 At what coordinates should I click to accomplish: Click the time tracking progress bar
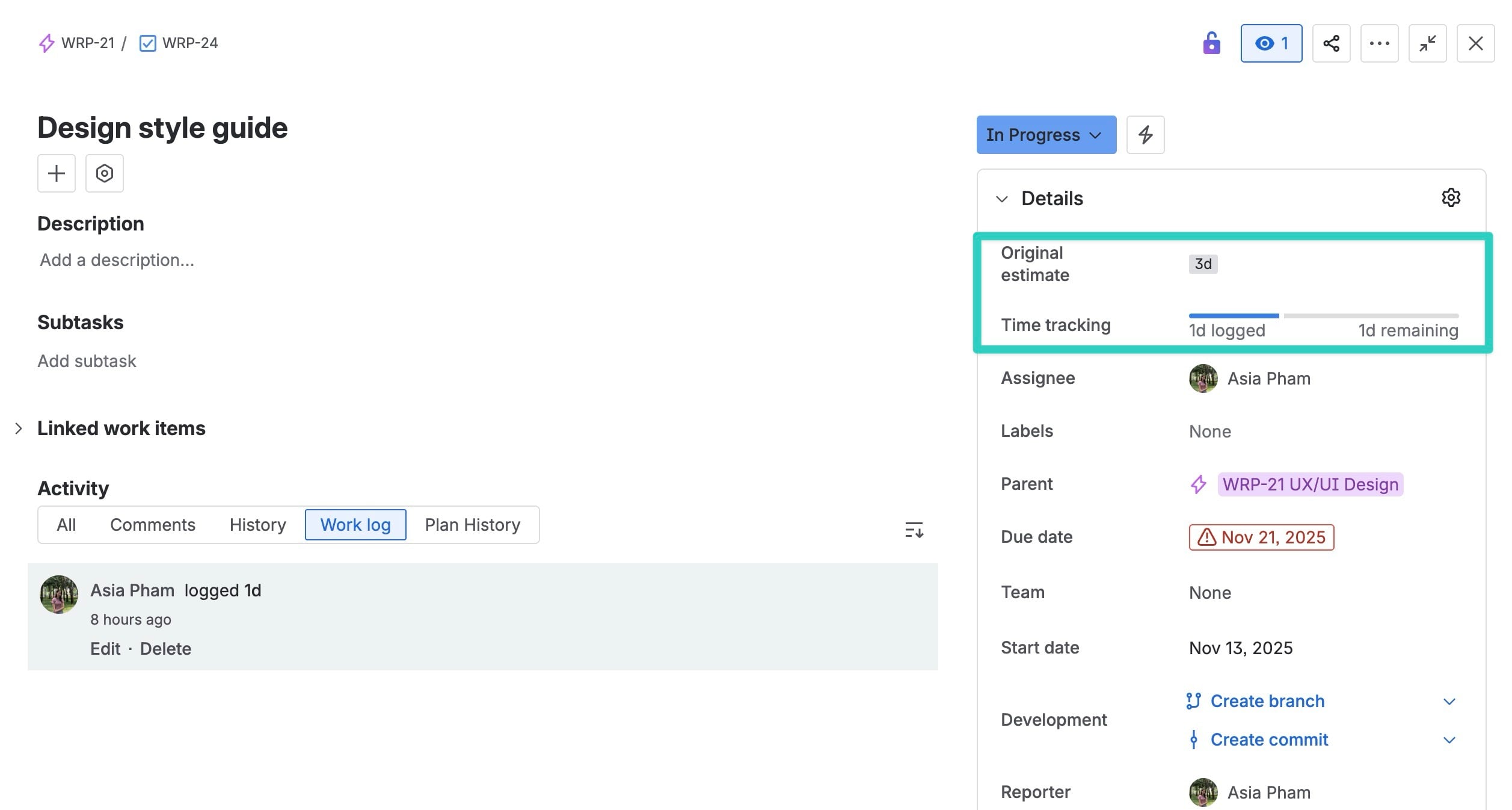click(1324, 315)
